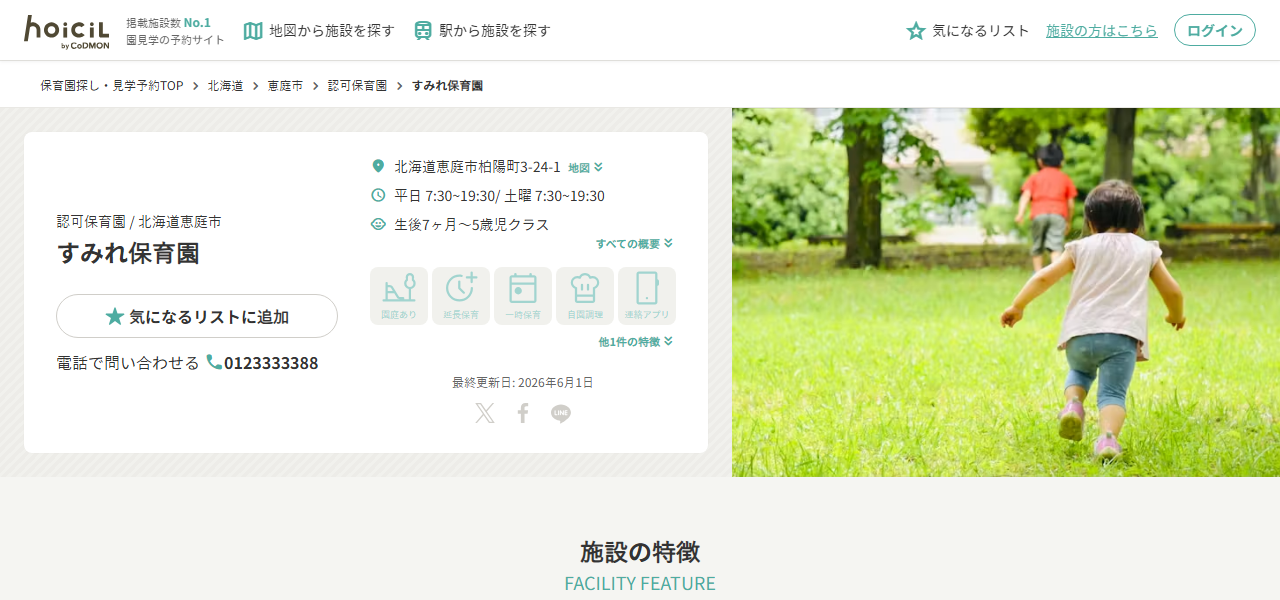Screen dimensions: 1280x600
Task: Click 最終更新日: 2026年6月1日 text
Action: (523, 382)
